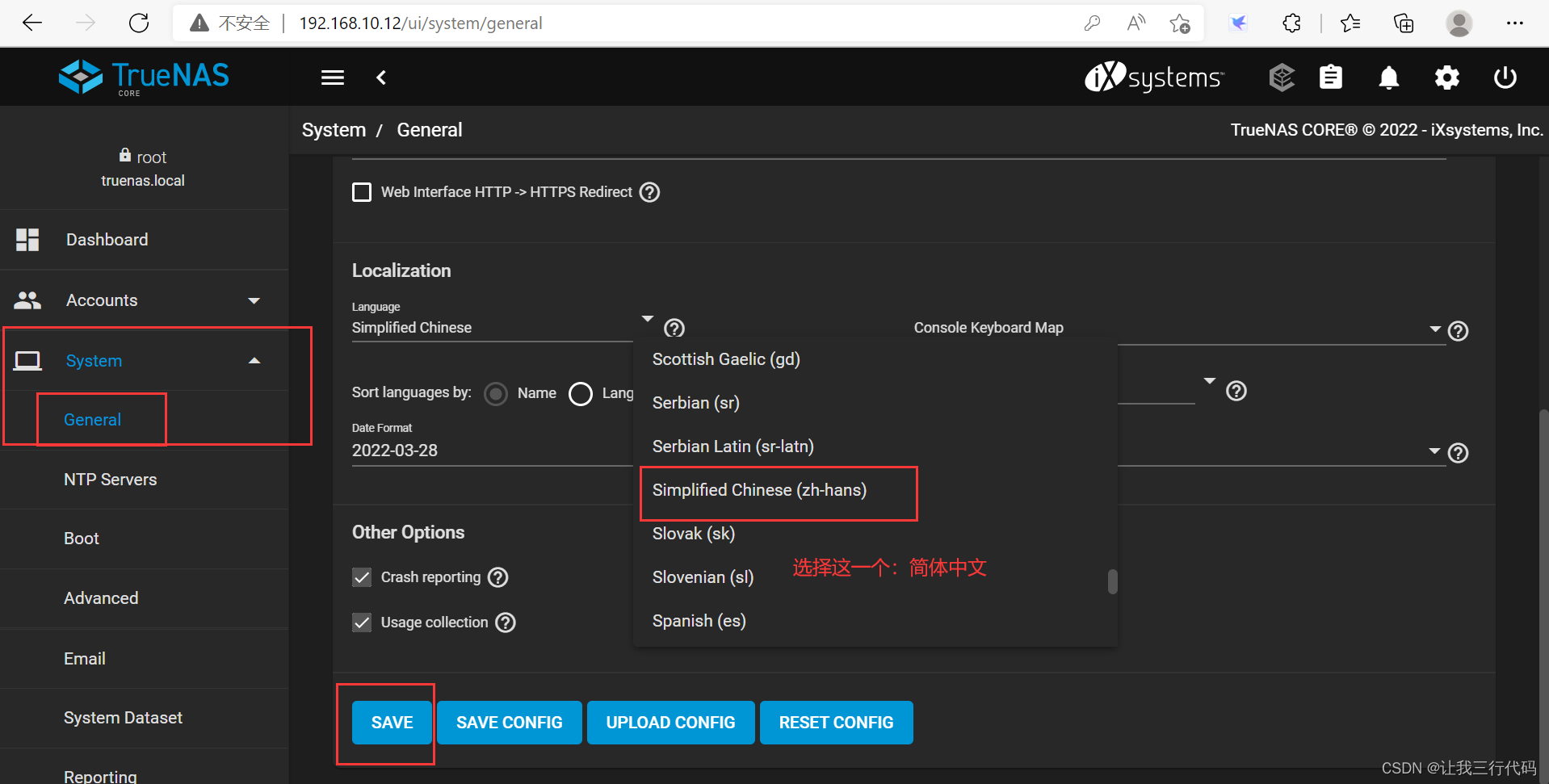Click RESET CONFIG button
Image resolution: width=1549 pixels, height=784 pixels.
pos(837,723)
